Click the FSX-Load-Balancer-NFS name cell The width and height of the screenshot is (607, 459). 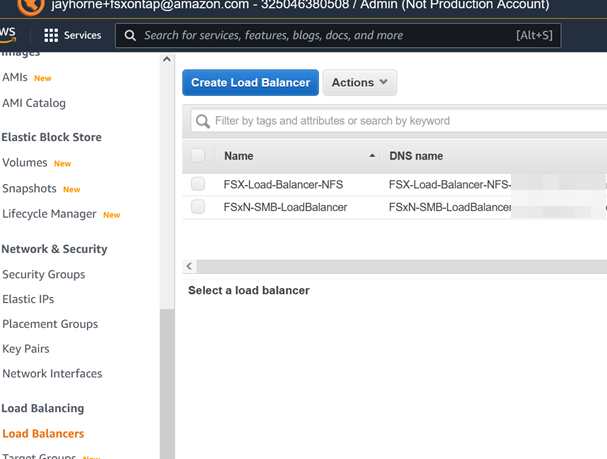(x=283, y=185)
